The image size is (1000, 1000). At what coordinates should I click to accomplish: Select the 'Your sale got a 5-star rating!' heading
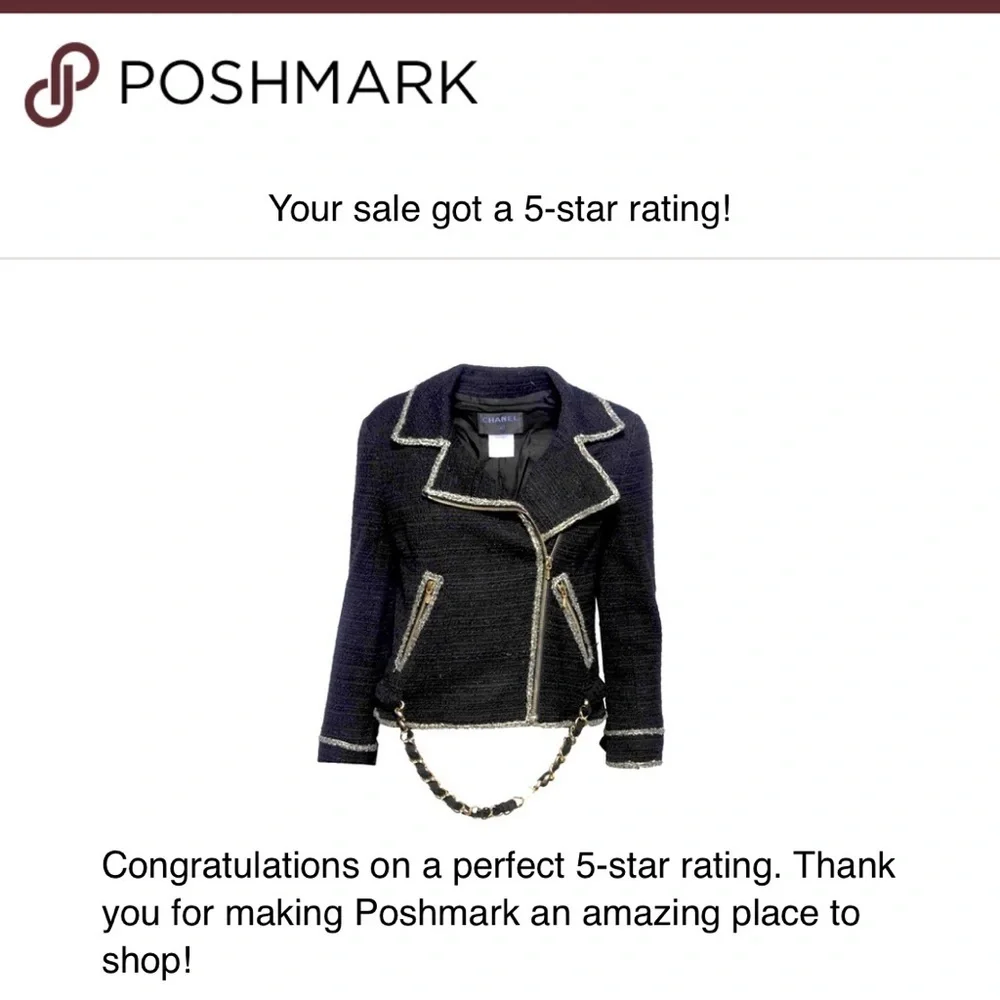499,209
